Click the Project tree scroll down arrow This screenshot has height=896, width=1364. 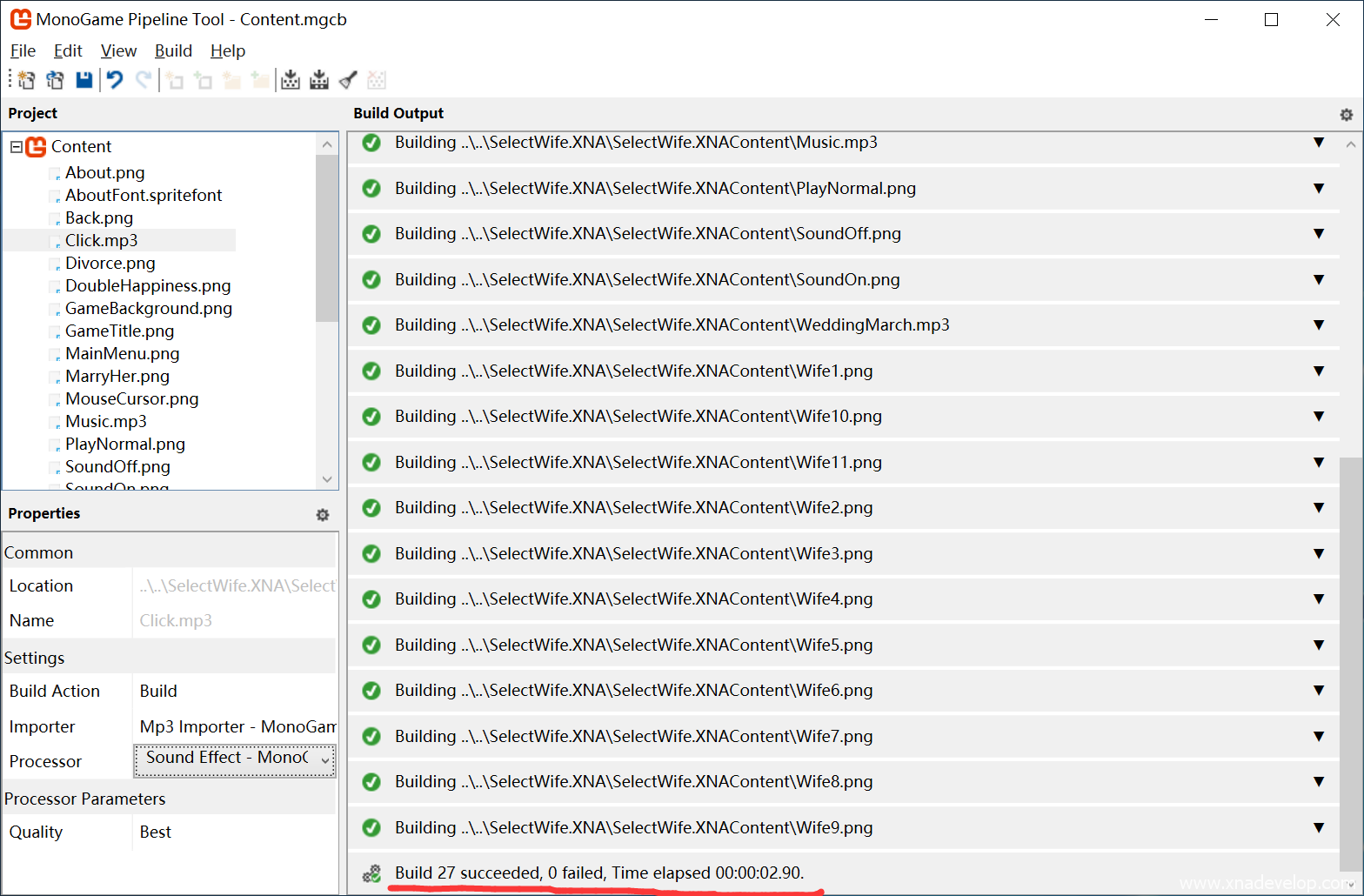[327, 479]
